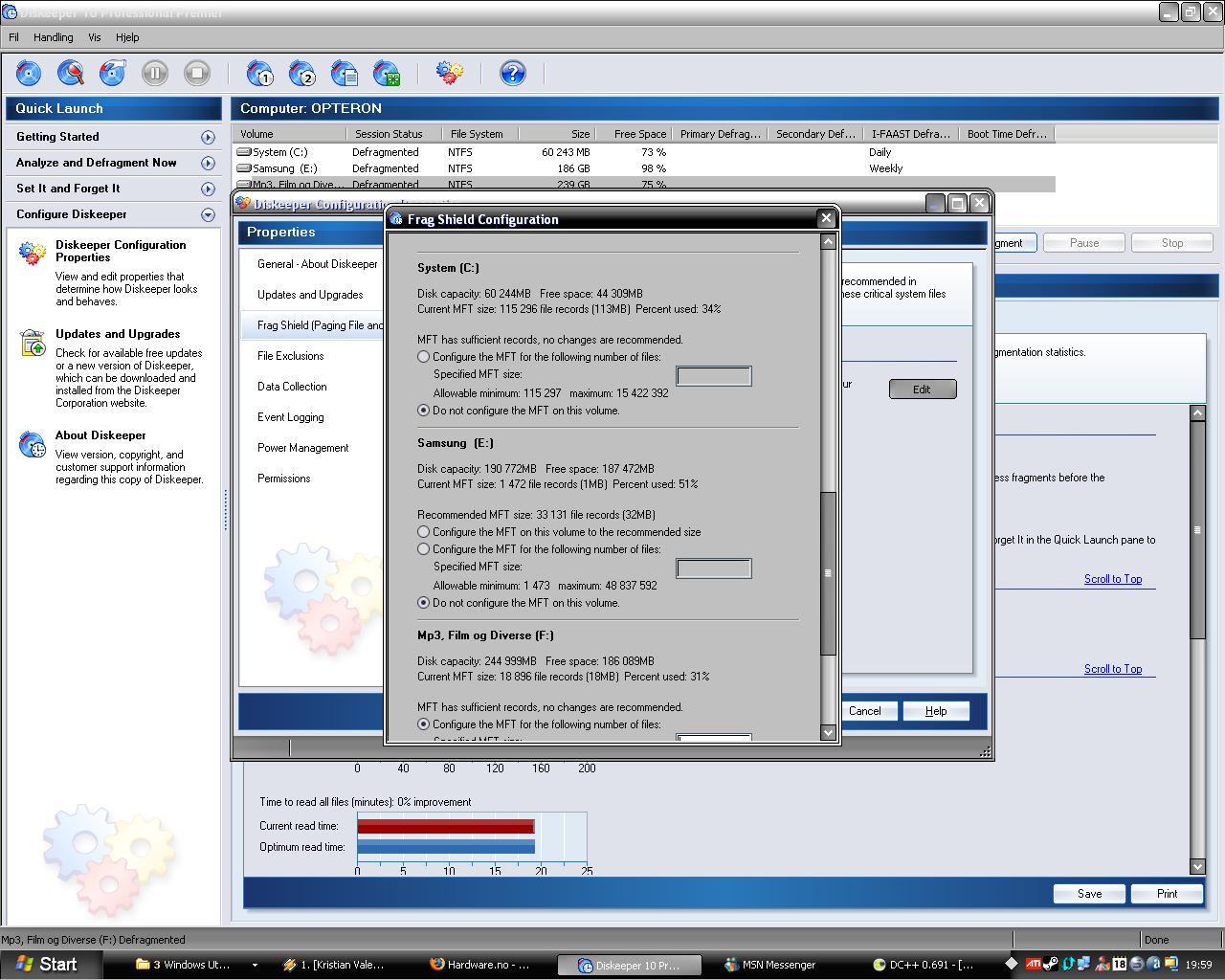The height and width of the screenshot is (980, 1225).
Task: Click the round Stop toolbar icon
Action: pos(197,73)
